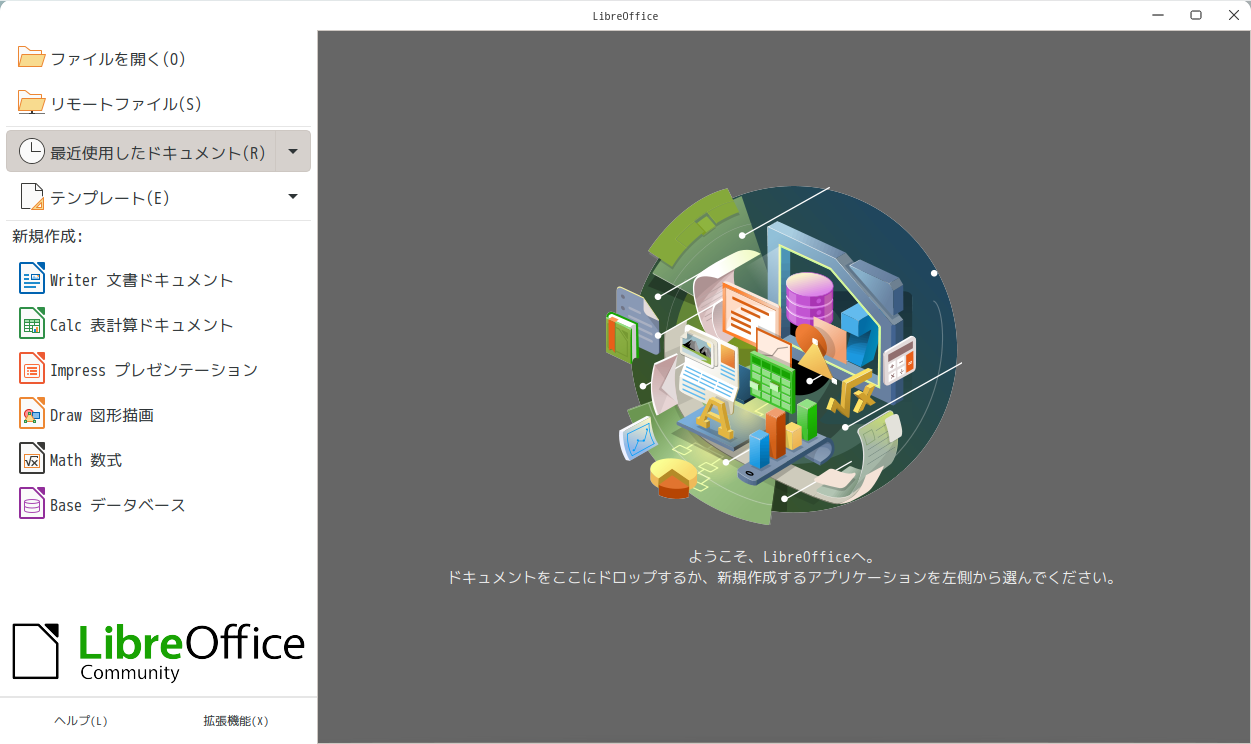The width and height of the screenshot is (1251, 744).
Task: Show テンプレート(E) list
Action: tap(141, 197)
